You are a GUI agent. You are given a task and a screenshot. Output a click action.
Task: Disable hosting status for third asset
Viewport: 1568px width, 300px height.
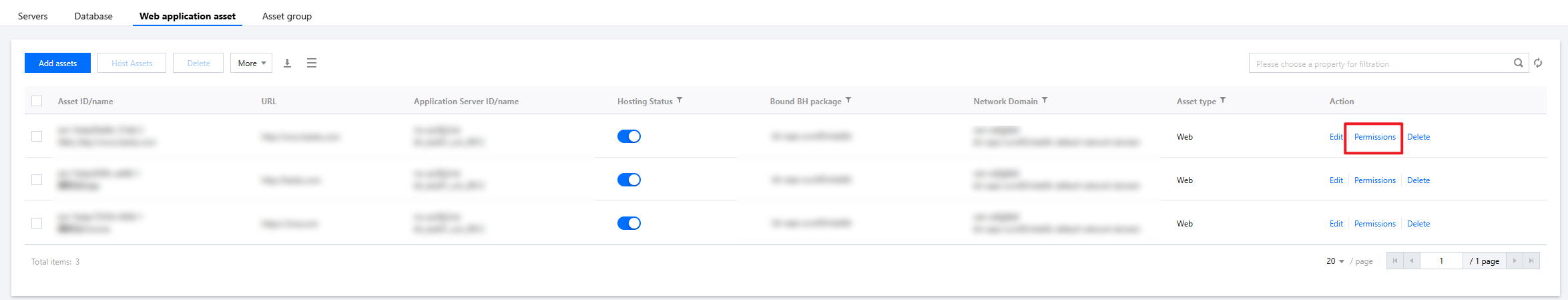point(629,223)
